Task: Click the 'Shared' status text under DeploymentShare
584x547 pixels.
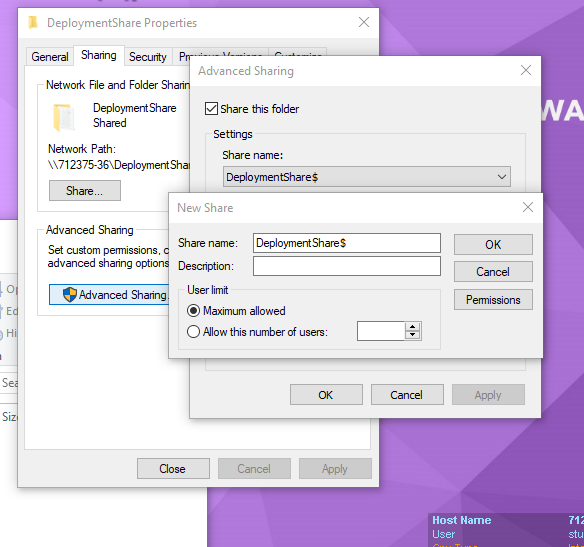Action: (110, 123)
